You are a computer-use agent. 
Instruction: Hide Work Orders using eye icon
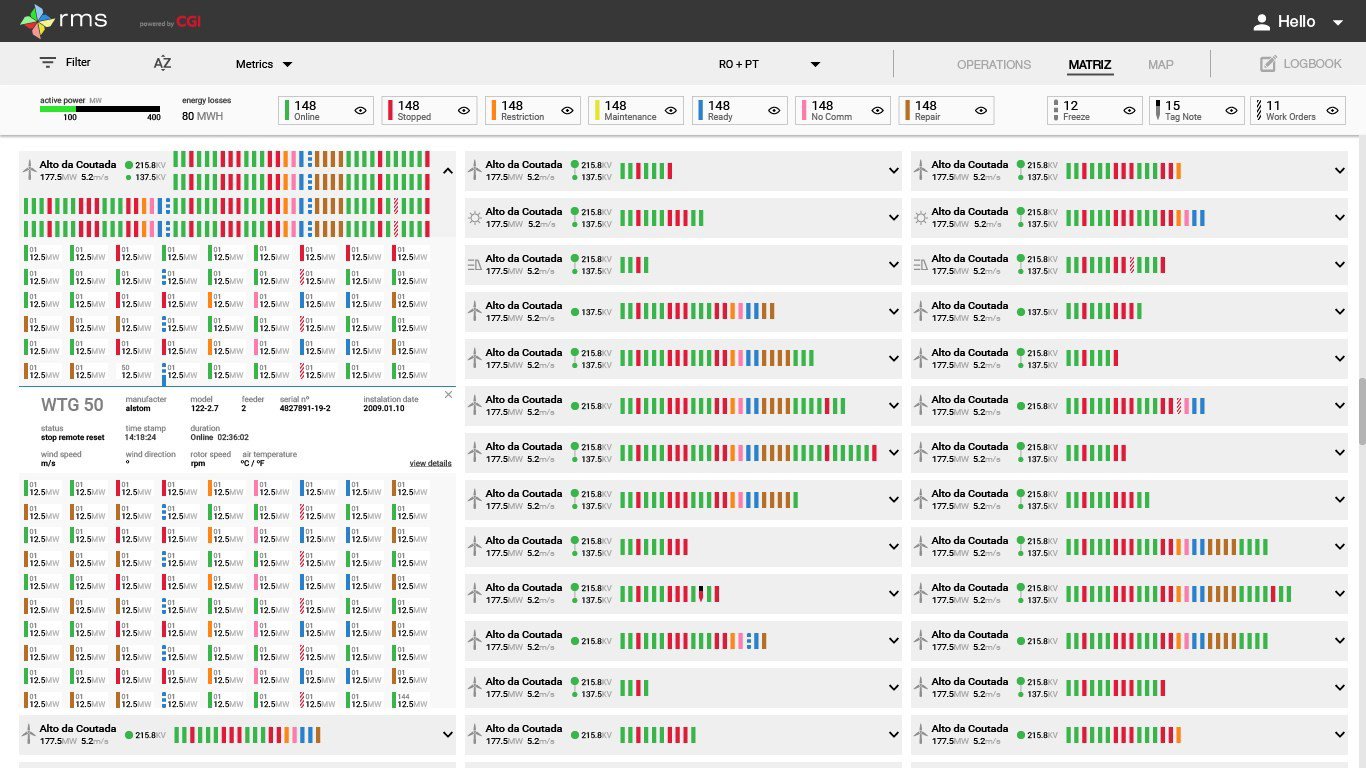(x=1332, y=111)
